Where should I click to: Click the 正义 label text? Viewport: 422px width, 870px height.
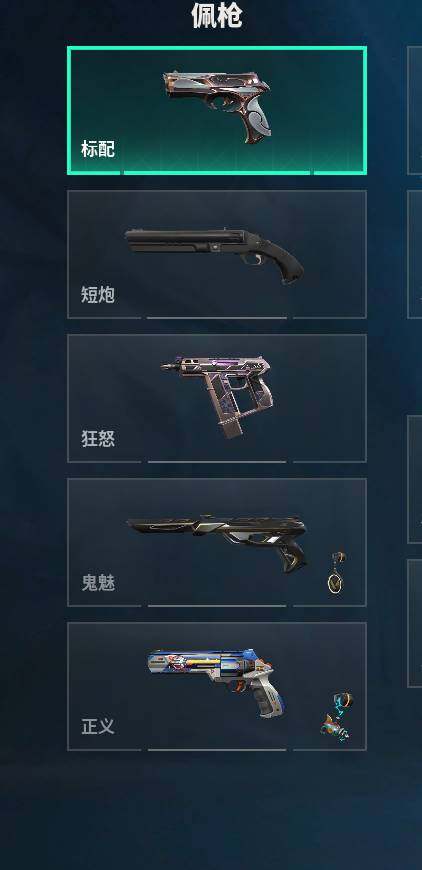(98, 727)
